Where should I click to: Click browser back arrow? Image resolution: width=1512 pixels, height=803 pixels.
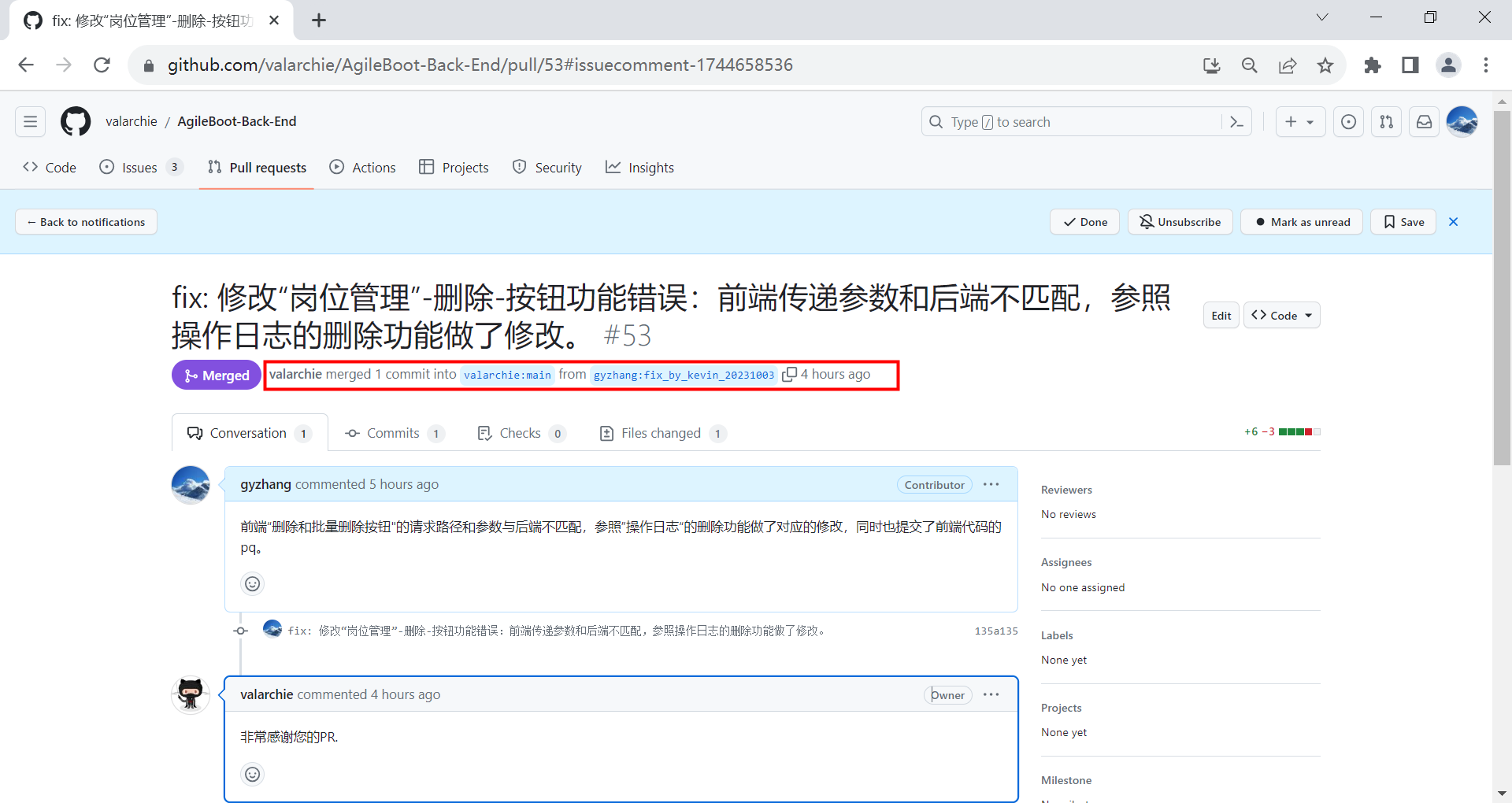coord(26,65)
